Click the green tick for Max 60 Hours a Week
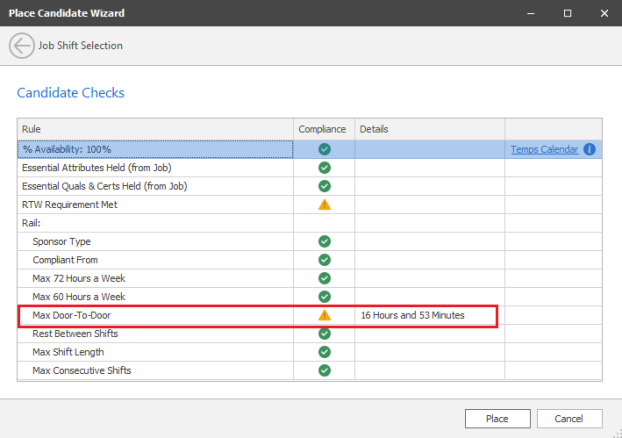This screenshot has height=438, width=622. click(x=324, y=297)
